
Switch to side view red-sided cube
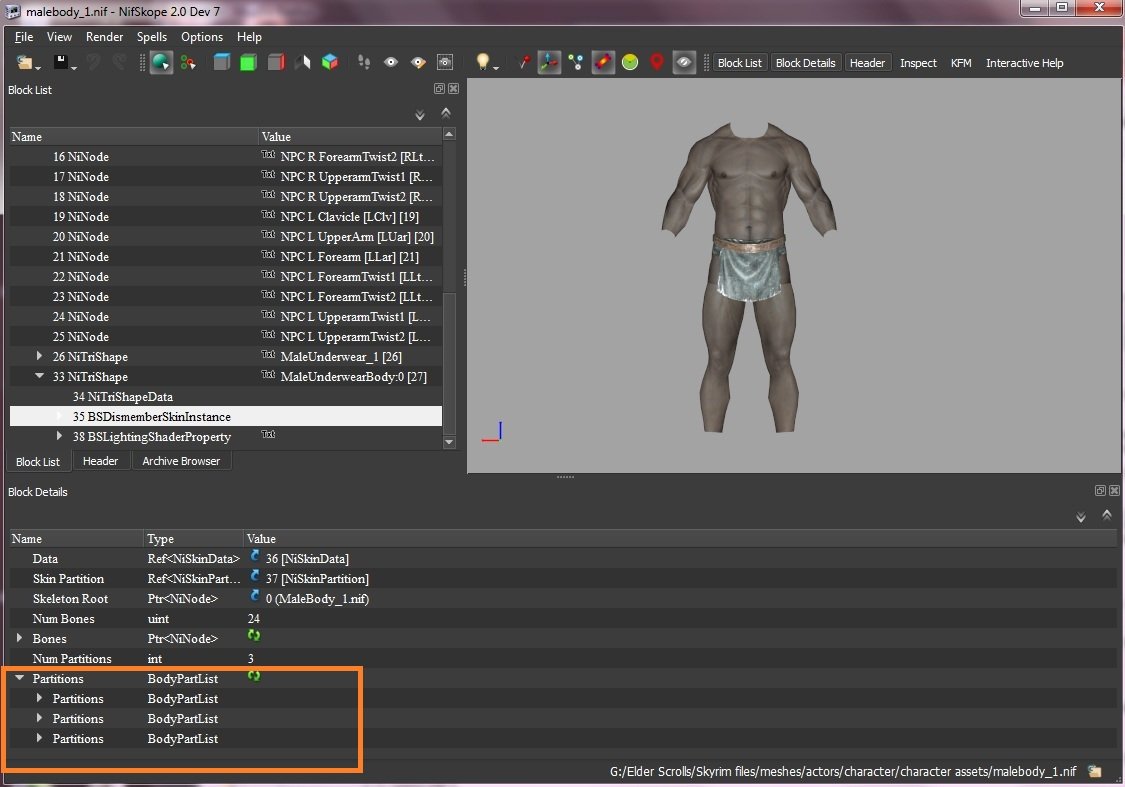(x=276, y=62)
